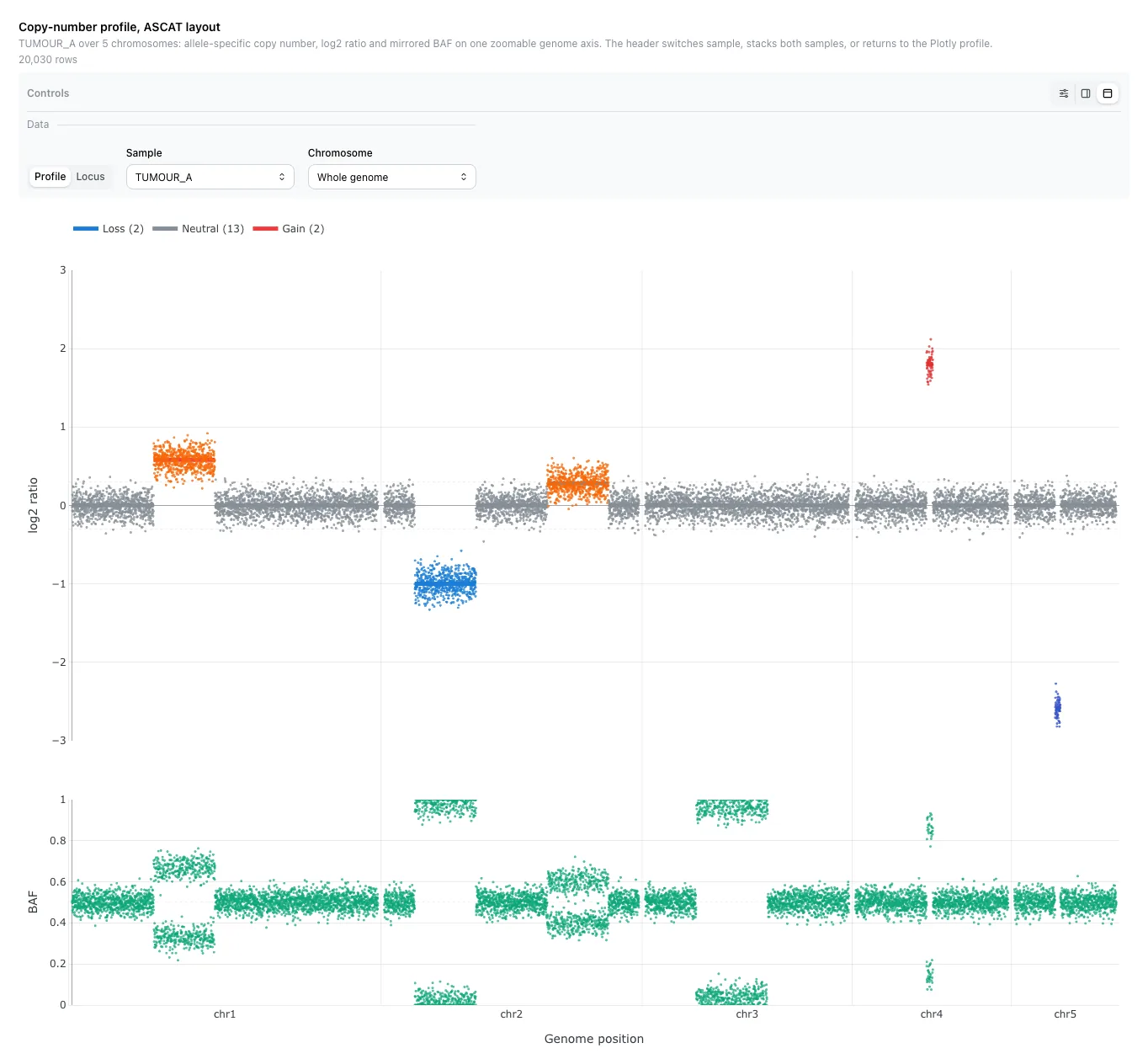This screenshot has height=1064, width=1148.
Task: Click the chr4 axis label
Action: coord(932,1014)
